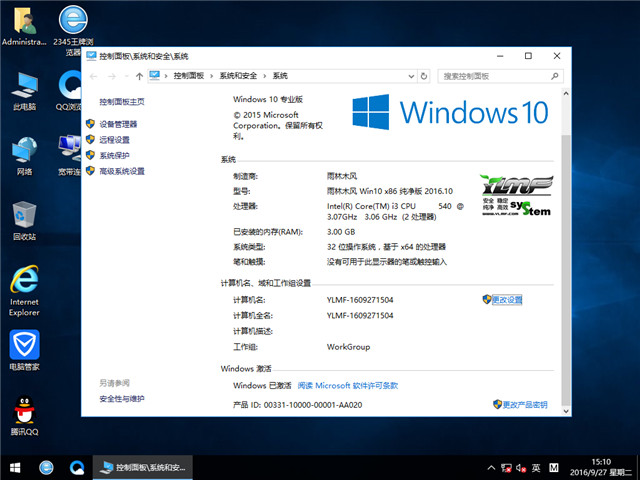Open volume tray icon
The height and width of the screenshot is (480, 640).
[x=521, y=468]
